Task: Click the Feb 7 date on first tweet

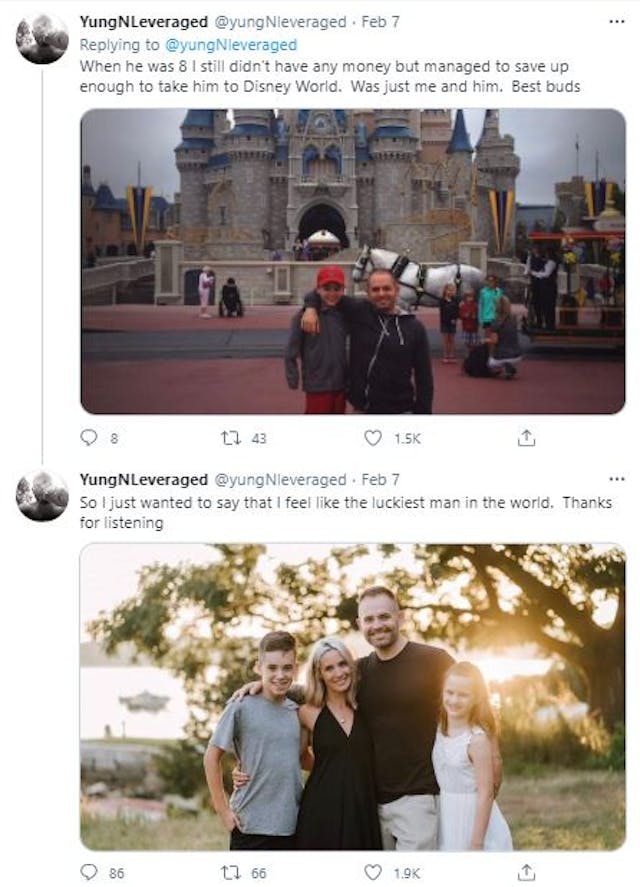Action: click(x=380, y=22)
